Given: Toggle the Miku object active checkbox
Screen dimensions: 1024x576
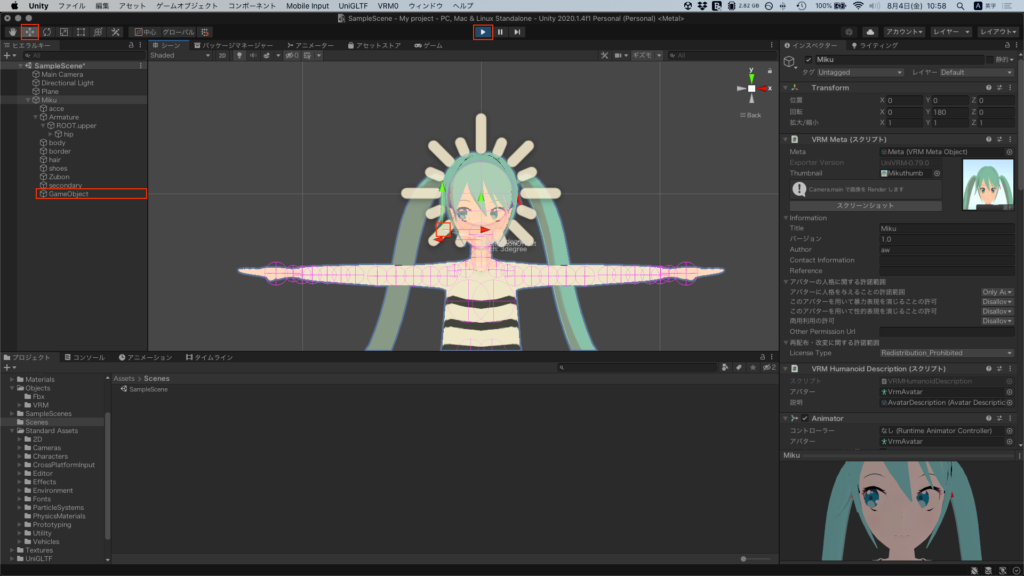Looking at the screenshot, I should pos(809,60).
